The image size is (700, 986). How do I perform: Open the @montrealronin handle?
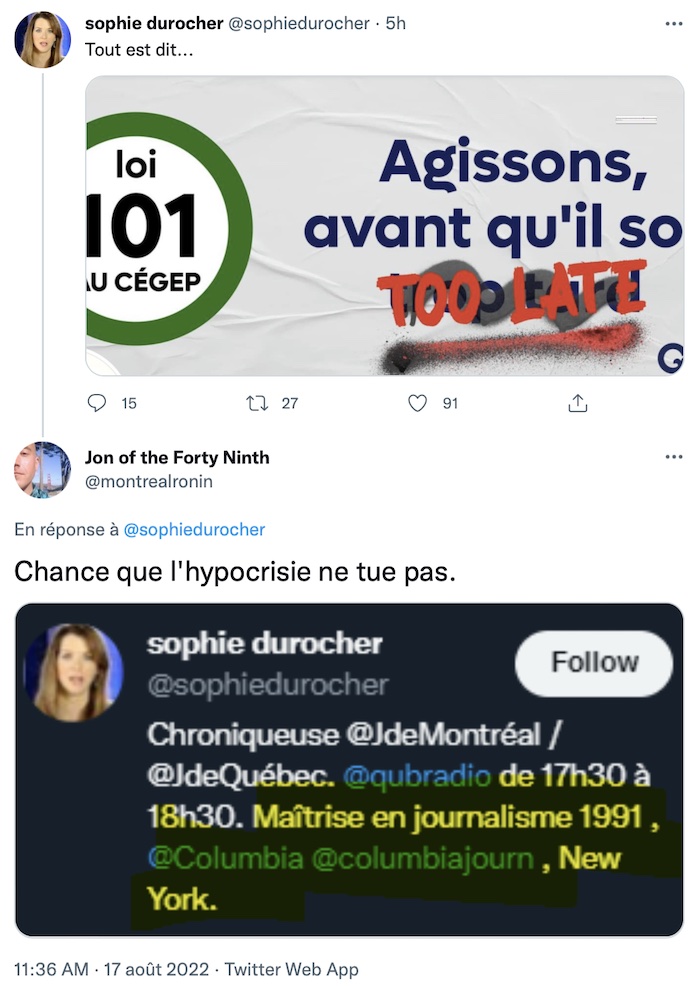click(149, 482)
